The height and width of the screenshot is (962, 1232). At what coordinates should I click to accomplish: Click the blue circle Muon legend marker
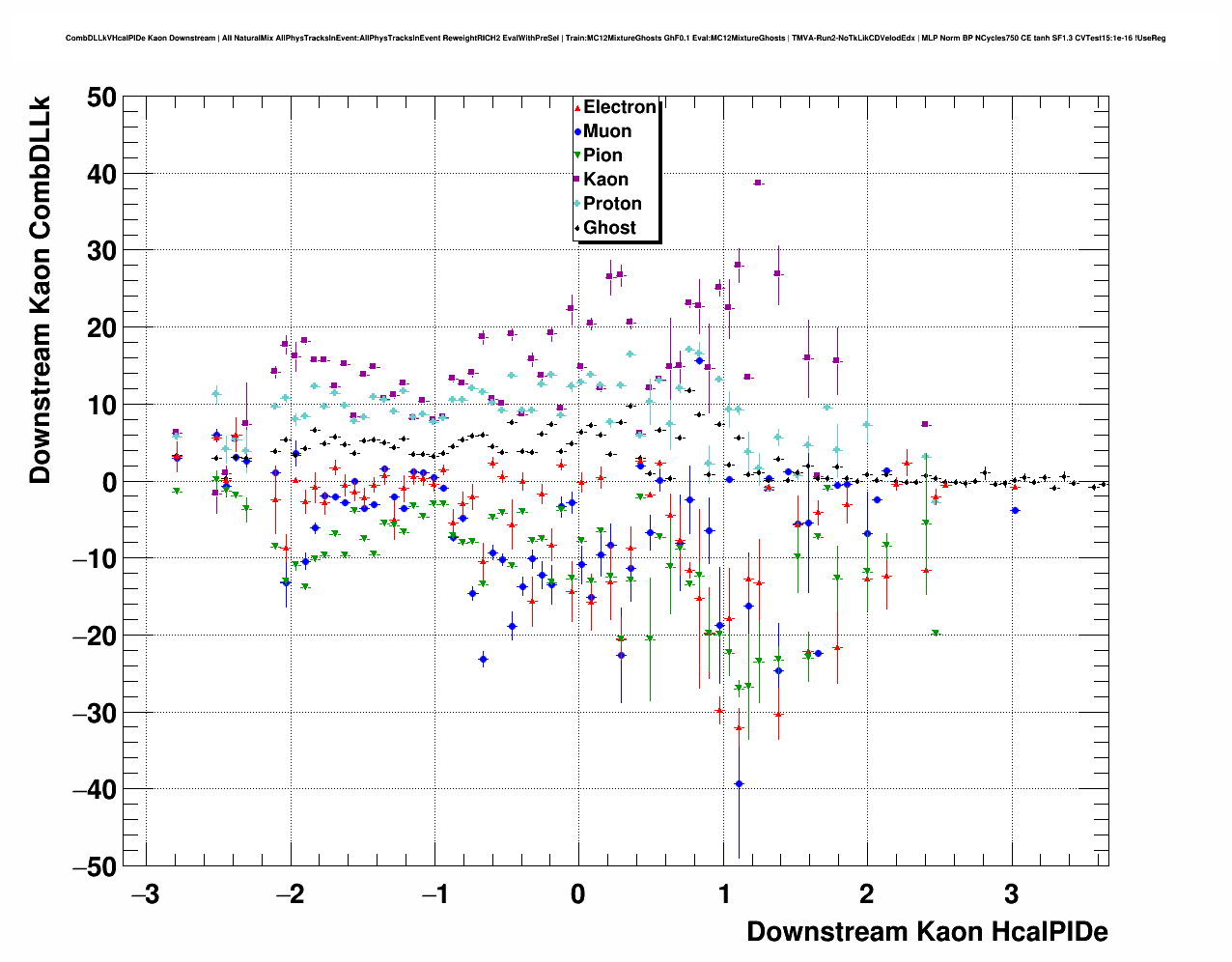577,132
